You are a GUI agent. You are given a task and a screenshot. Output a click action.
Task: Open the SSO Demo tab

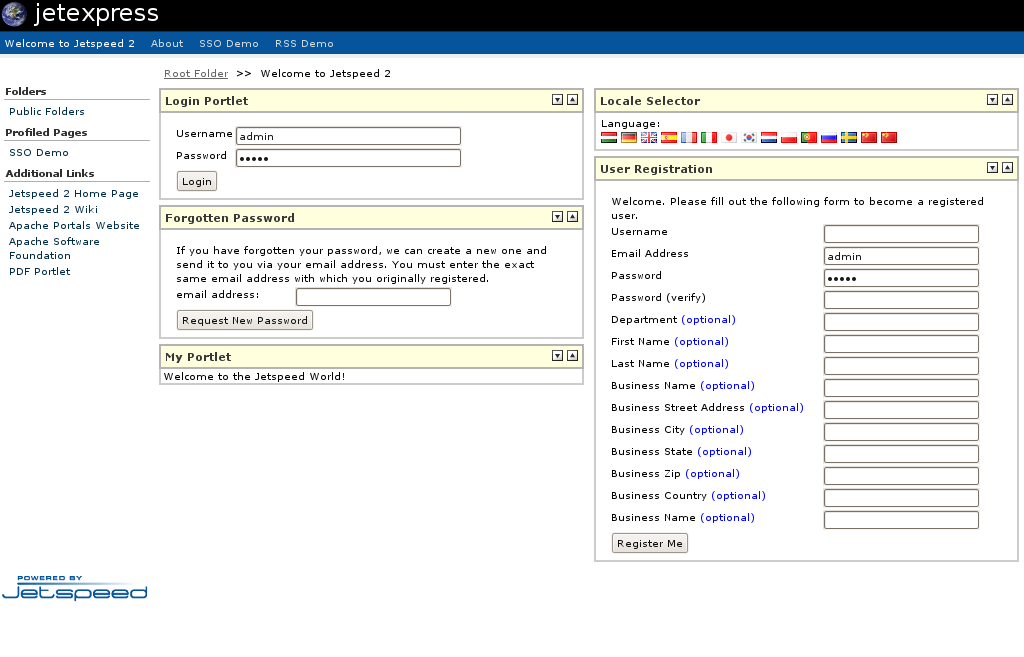(x=228, y=44)
